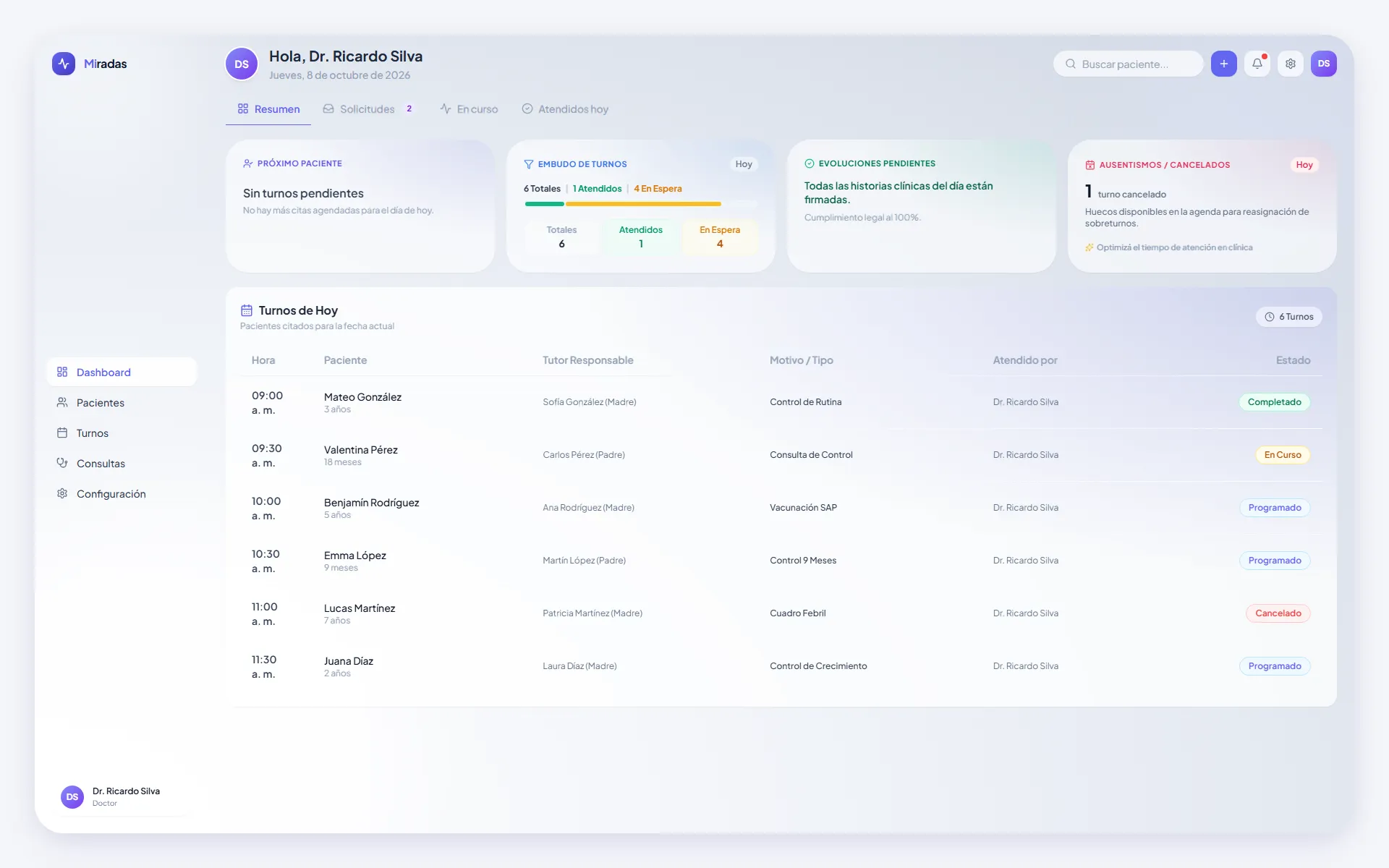Screen dimensions: 1389x868
Task: Click the purple plus add button
Action: click(1223, 64)
